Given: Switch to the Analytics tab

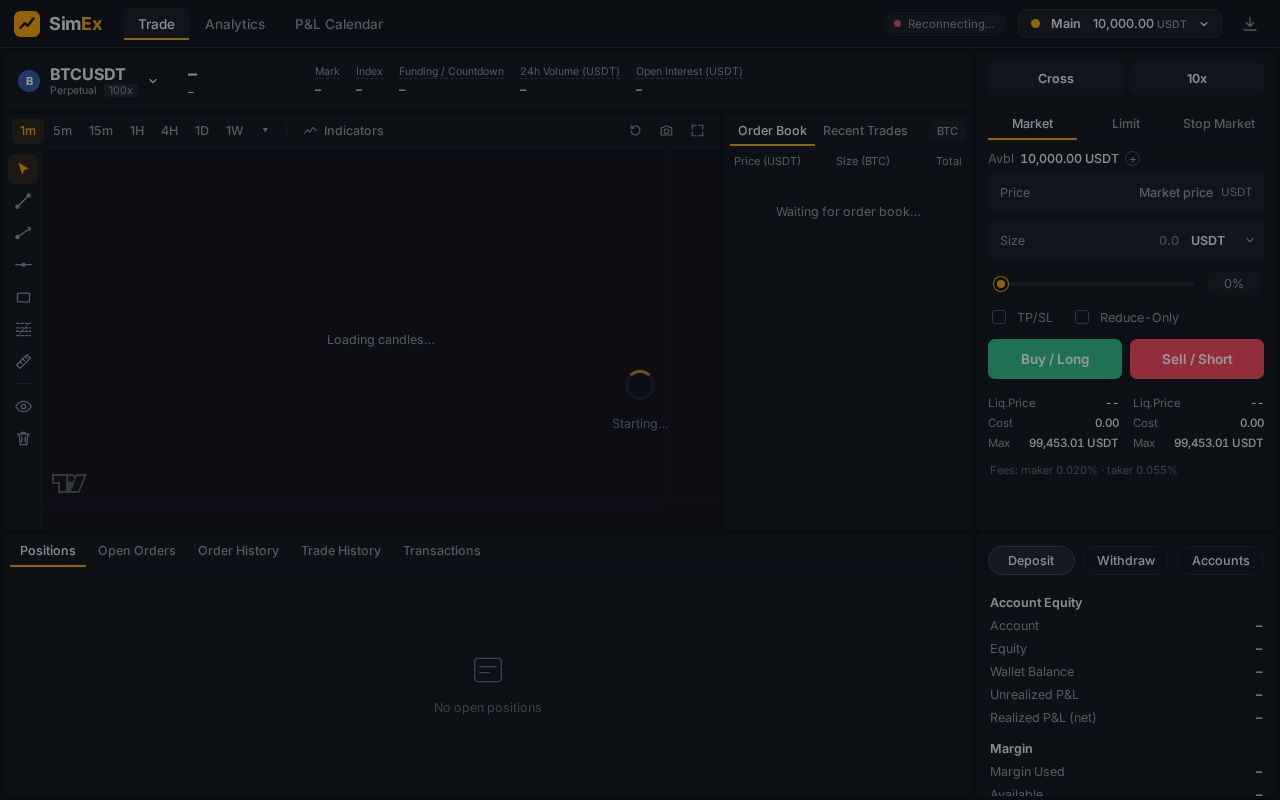Looking at the screenshot, I should click(235, 24).
